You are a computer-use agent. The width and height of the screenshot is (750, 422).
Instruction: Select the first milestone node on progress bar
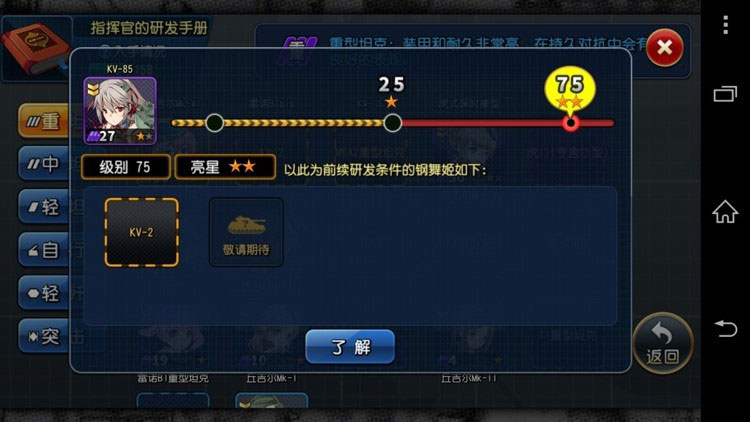[215, 123]
